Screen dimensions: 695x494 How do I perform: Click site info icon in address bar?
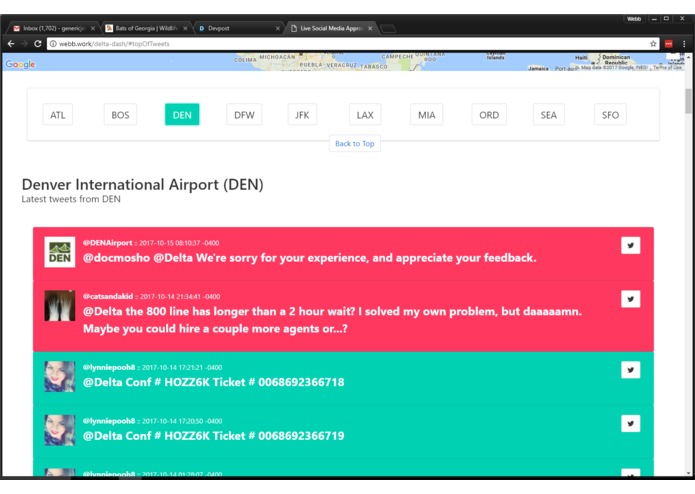tap(53, 44)
